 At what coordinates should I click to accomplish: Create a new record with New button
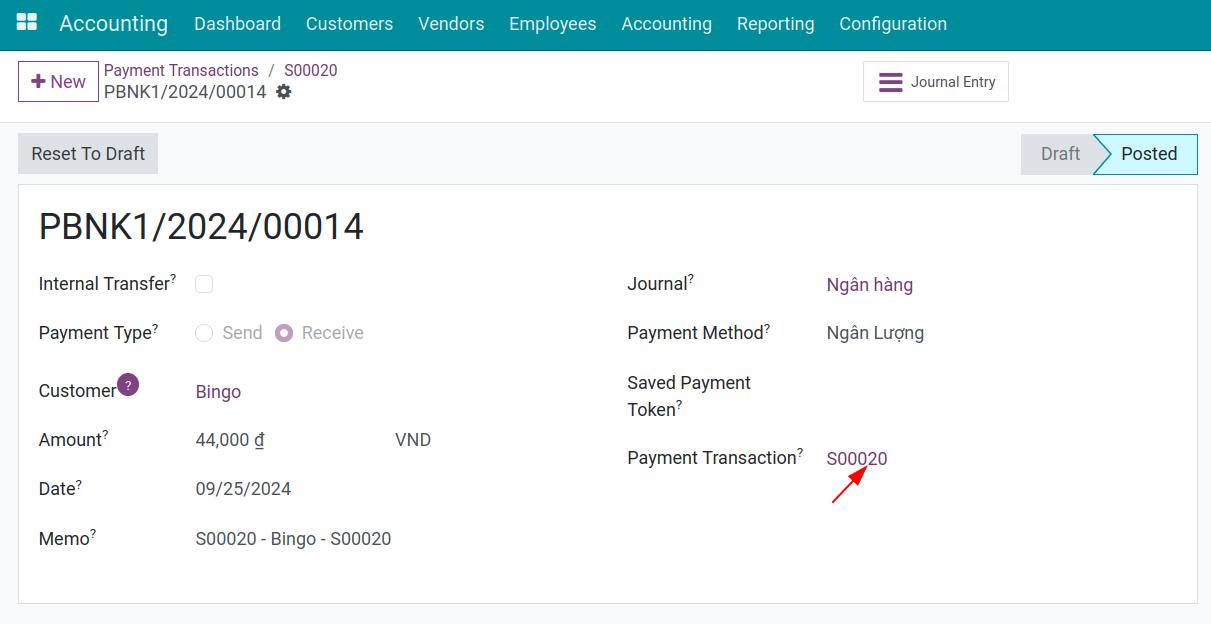(58, 82)
